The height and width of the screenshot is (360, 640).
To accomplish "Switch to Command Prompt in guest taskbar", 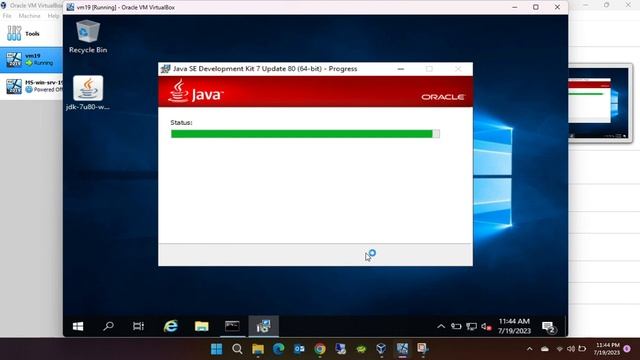I will tap(232, 326).
